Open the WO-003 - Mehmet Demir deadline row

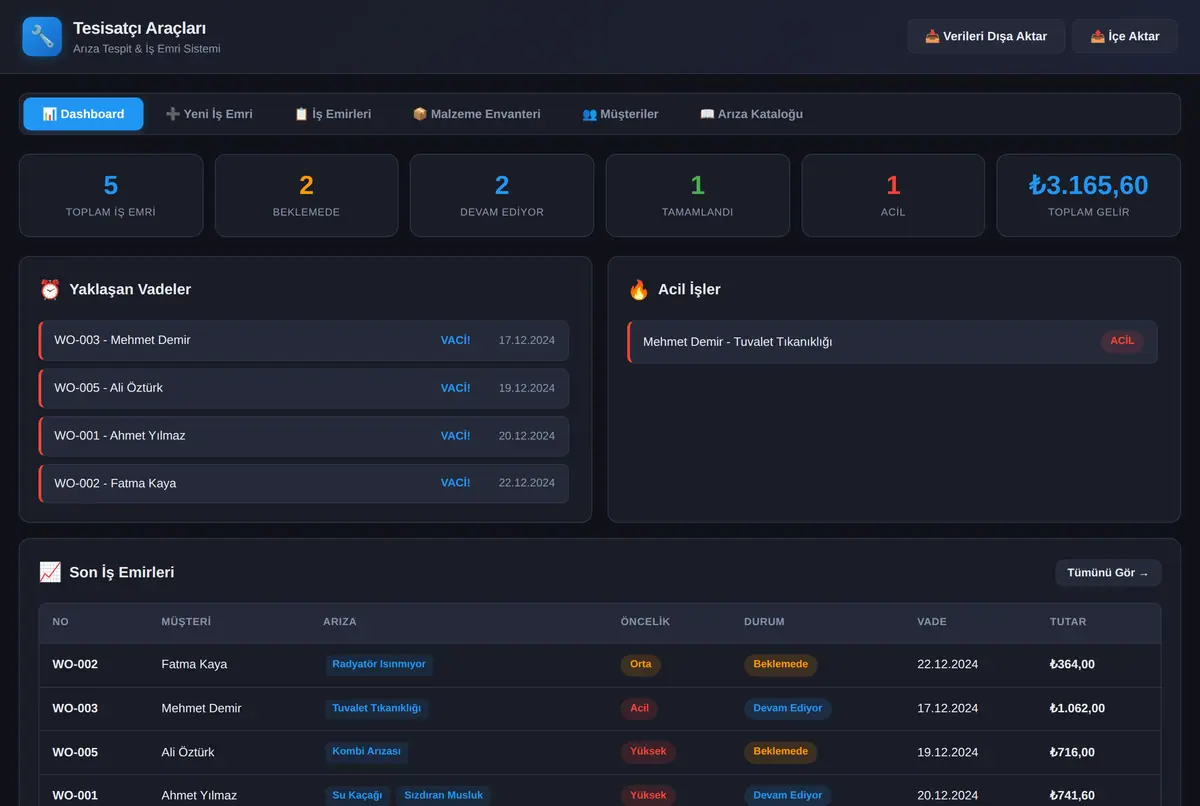(304, 340)
